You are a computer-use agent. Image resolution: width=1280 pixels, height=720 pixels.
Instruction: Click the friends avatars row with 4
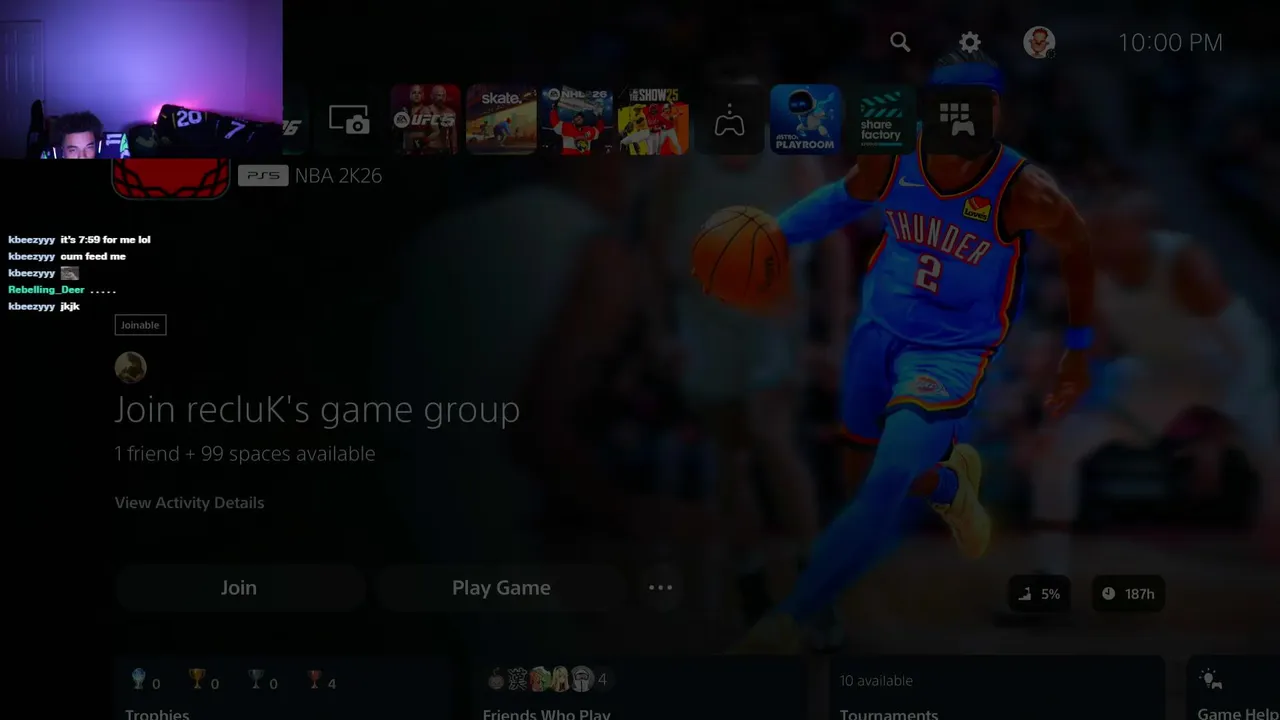546,680
